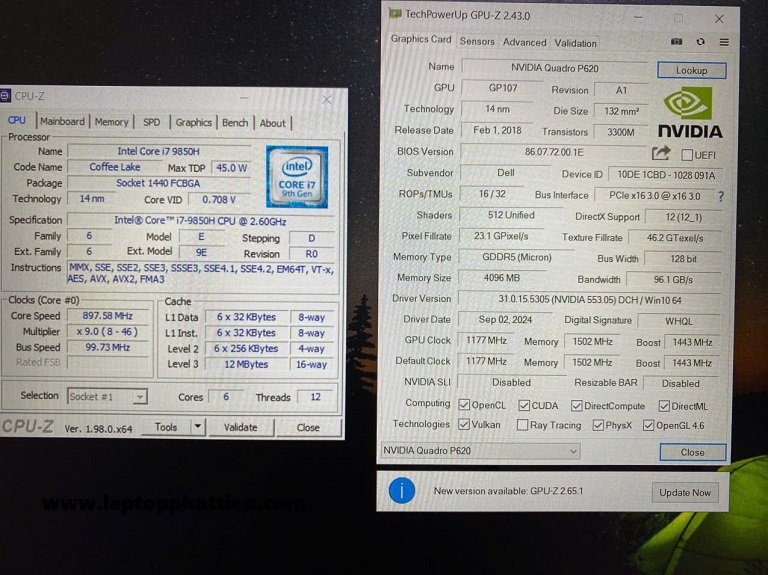Click the Digital Signature value WHQL
This screenshot has height=575, width=768.
(x=679, y=321)
